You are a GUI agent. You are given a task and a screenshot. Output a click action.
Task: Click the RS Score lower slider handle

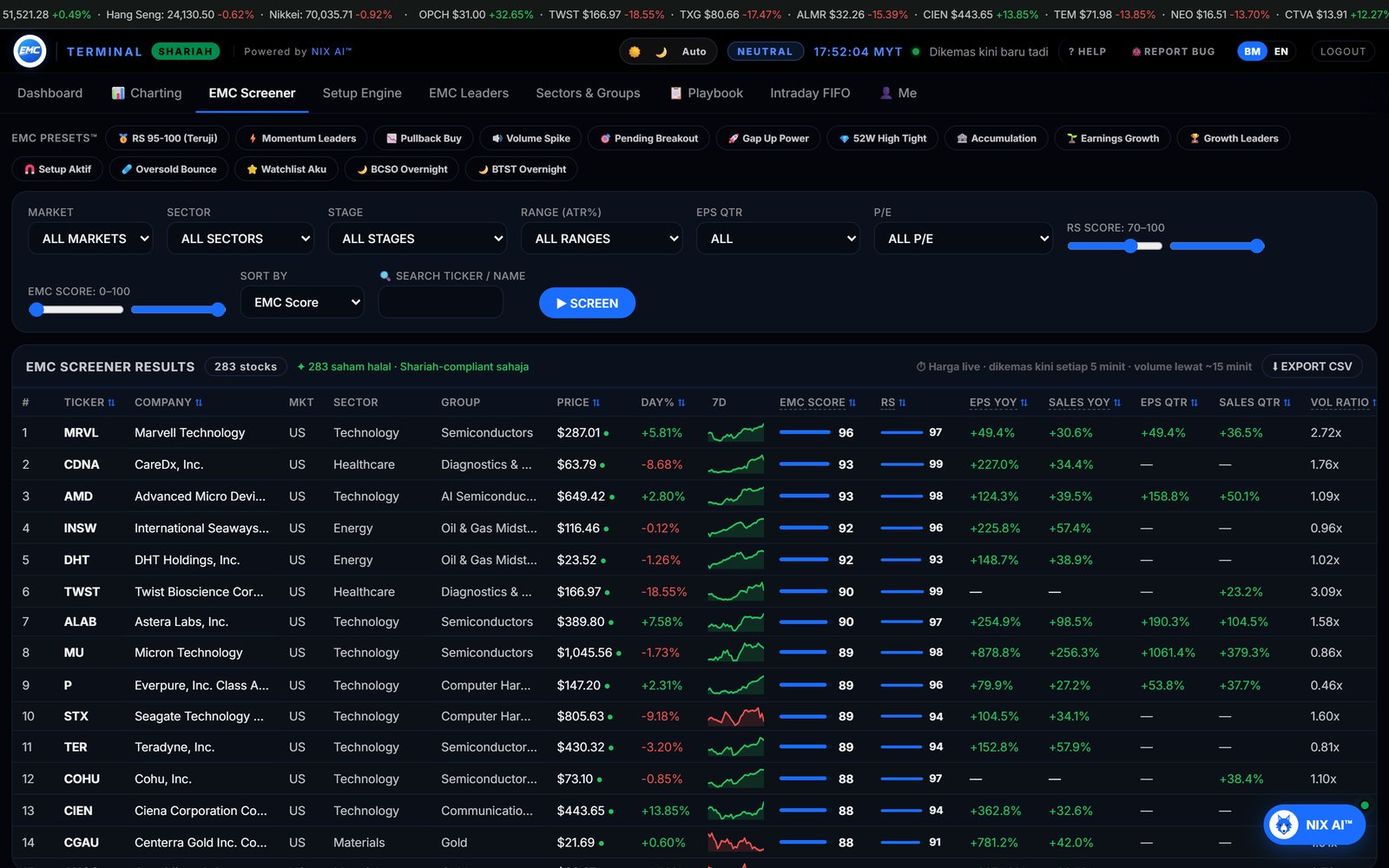[1130, 246]
